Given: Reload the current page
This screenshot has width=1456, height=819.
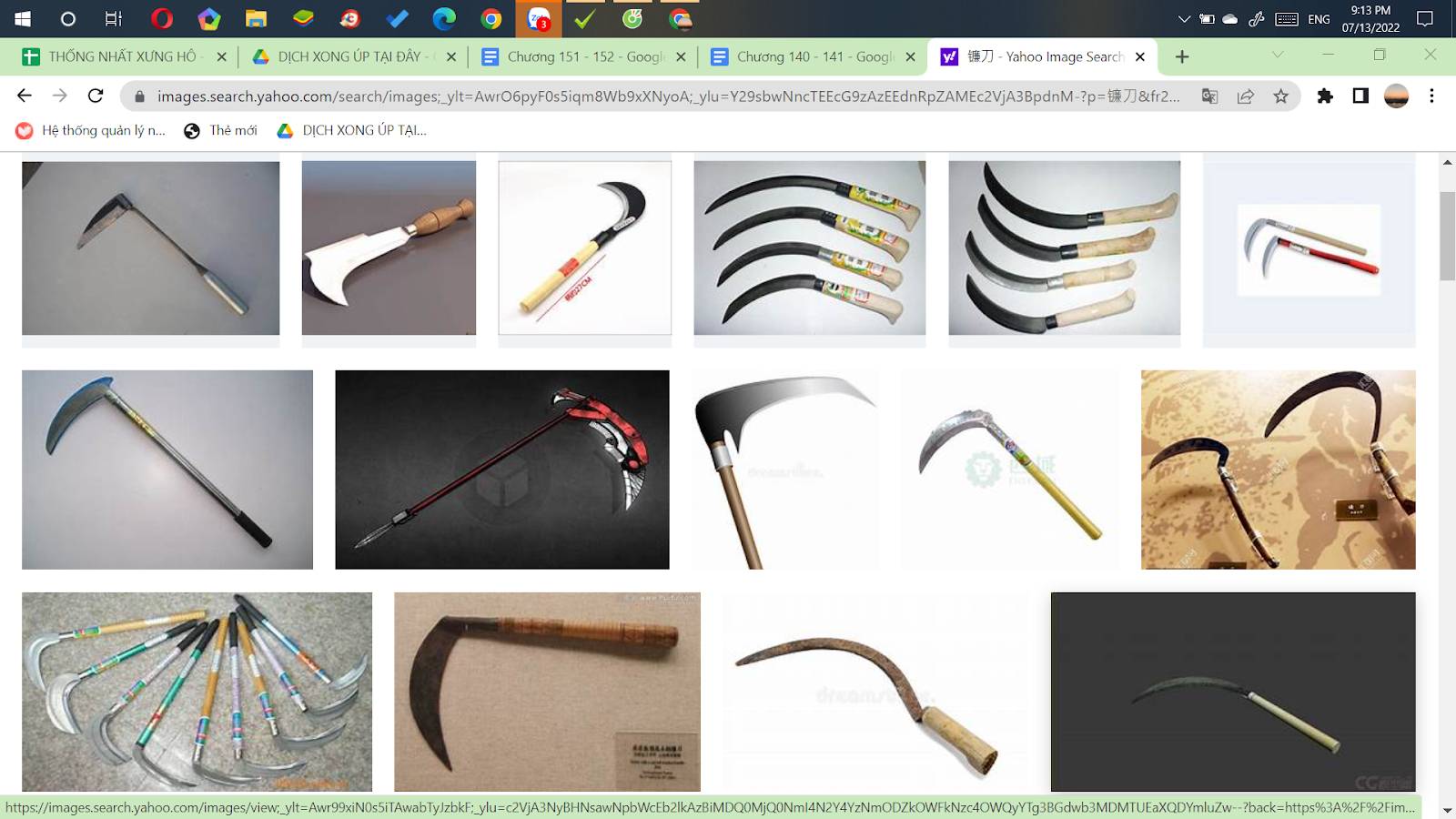Looking at the screenshot, I should point(96,96).
